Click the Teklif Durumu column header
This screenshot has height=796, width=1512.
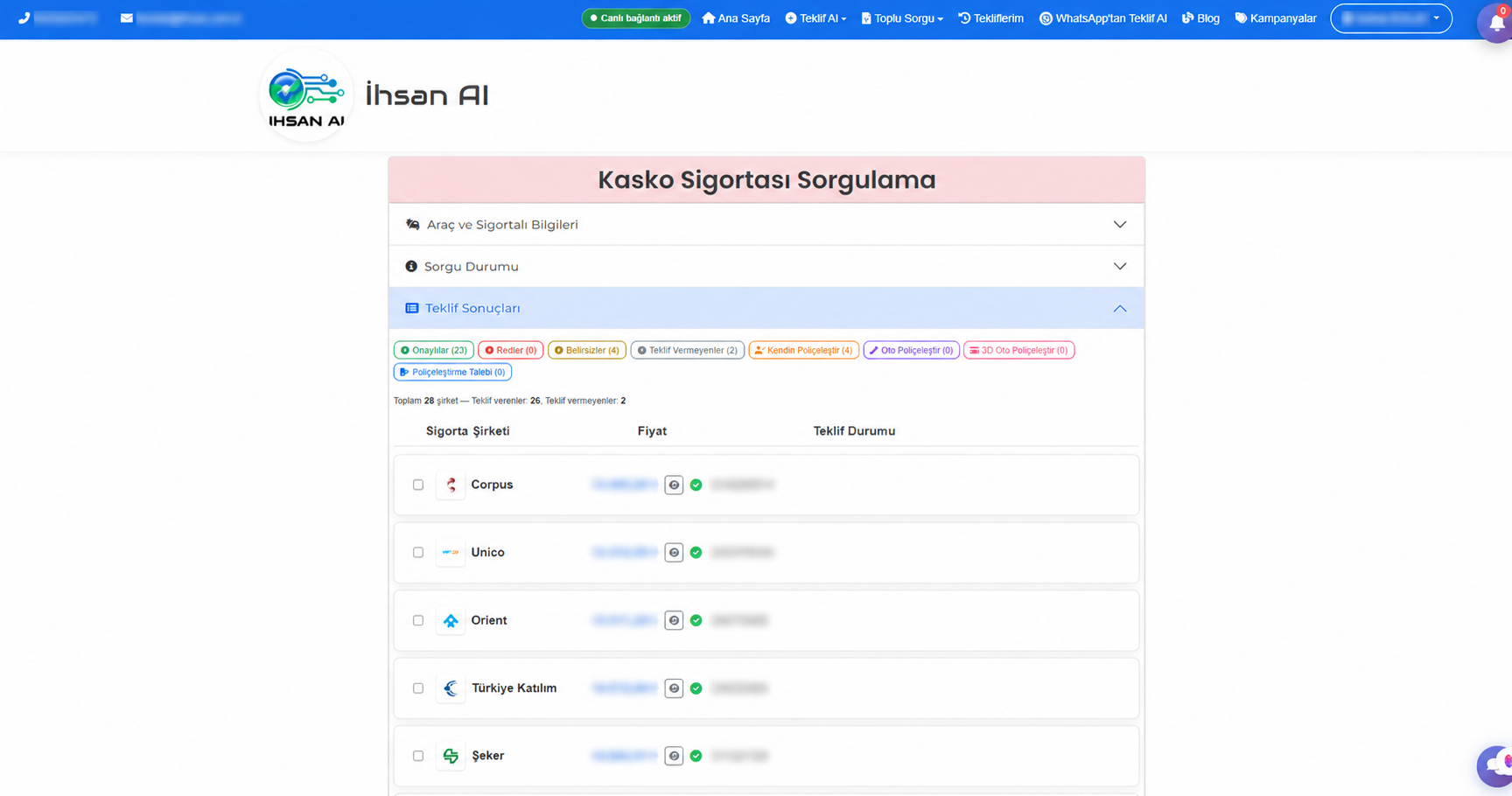click(854, 431)
